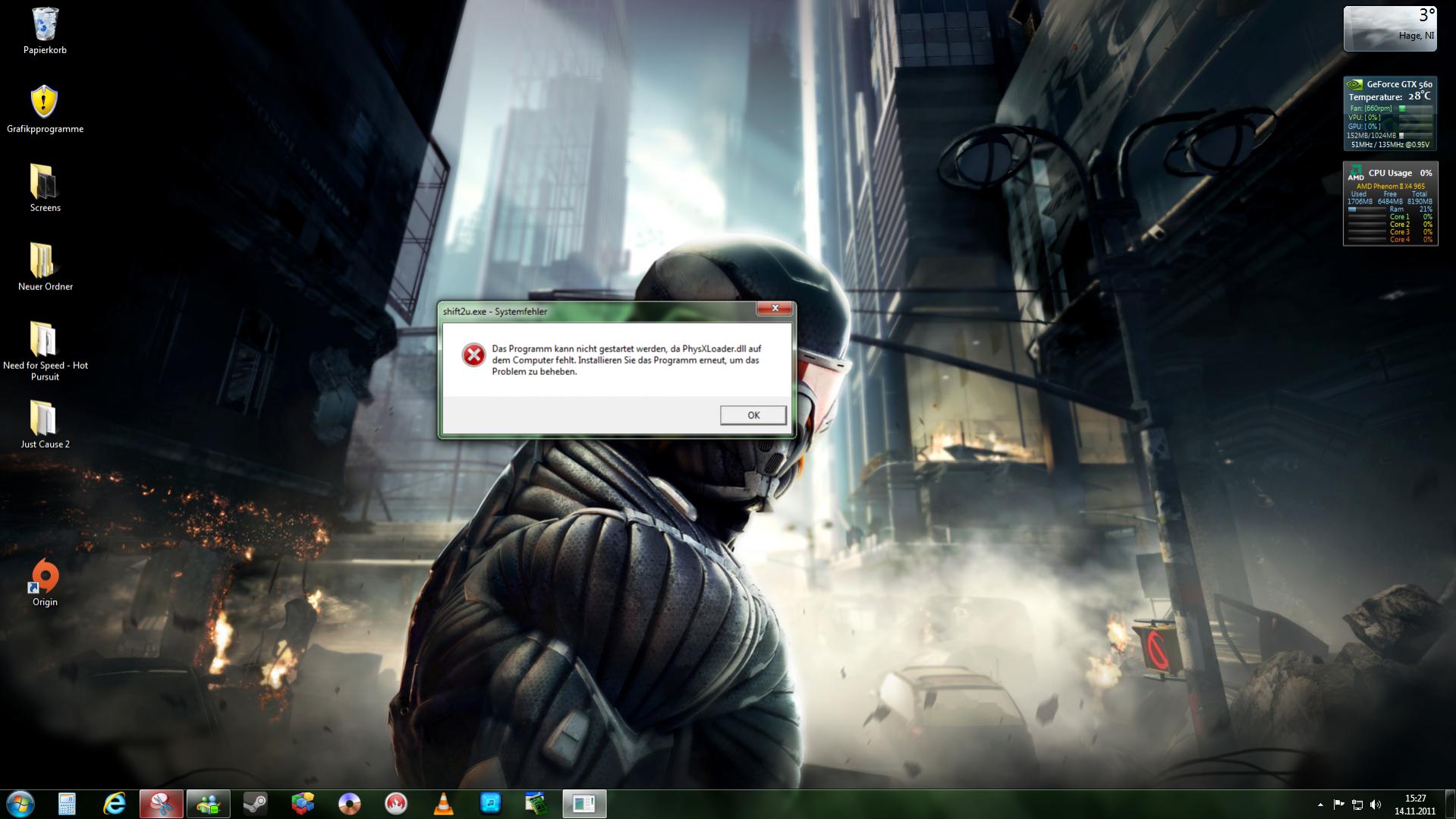Open Windows Live Messenger taskbar button
The width and height of the screenshot is (1456, 819).
point(208,804)
